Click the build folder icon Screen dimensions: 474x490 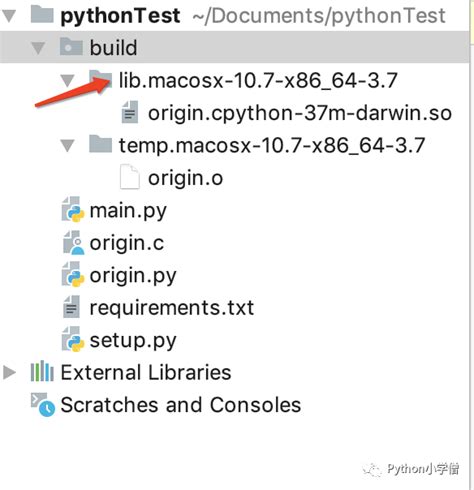tap(71, 47)
